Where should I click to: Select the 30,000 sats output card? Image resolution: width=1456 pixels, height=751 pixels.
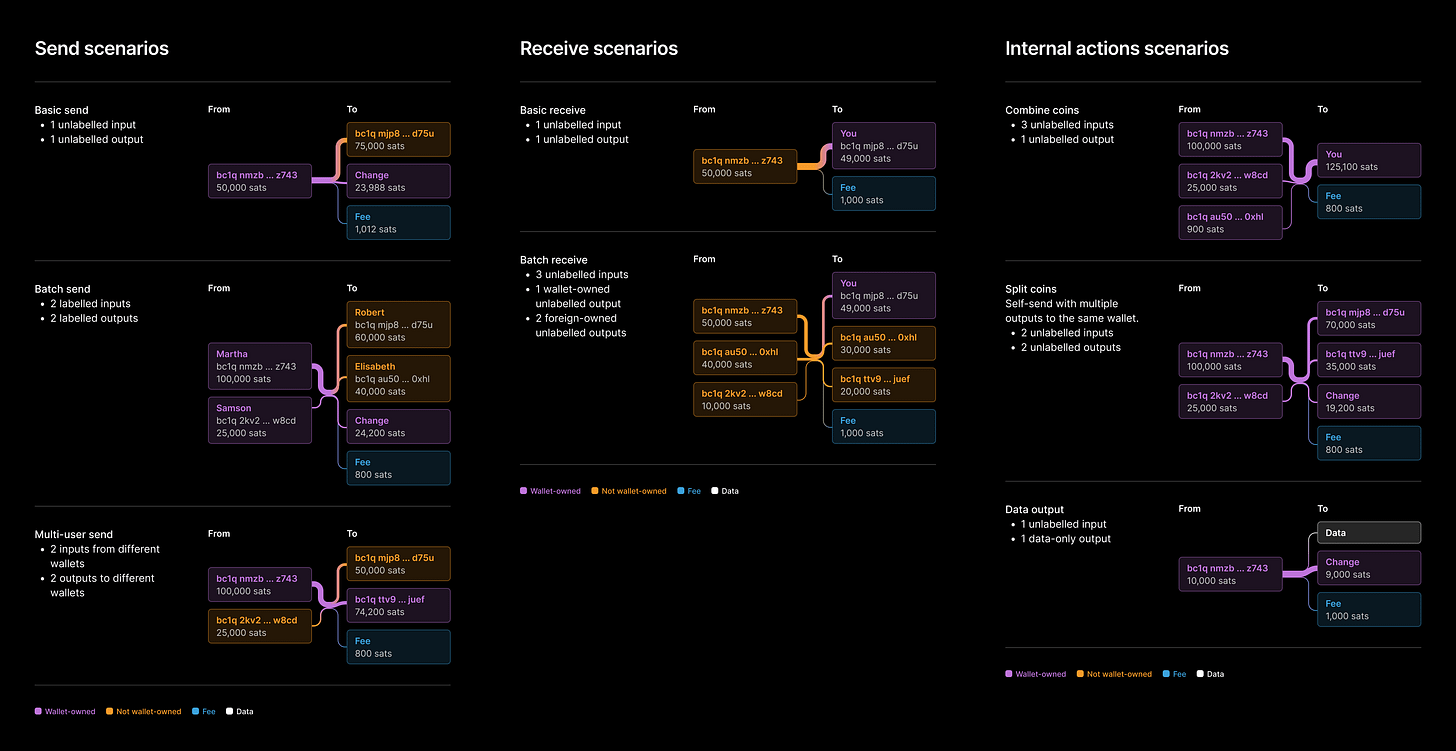point(884,343)
